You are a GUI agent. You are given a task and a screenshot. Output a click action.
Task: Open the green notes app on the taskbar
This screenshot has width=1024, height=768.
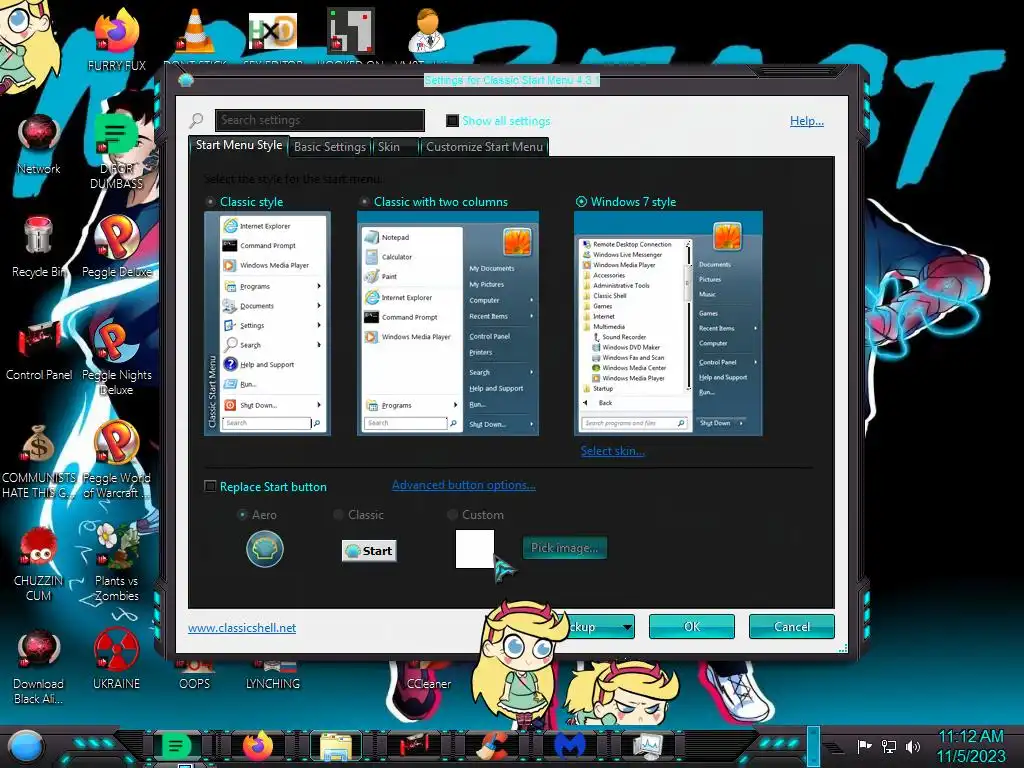176,746
